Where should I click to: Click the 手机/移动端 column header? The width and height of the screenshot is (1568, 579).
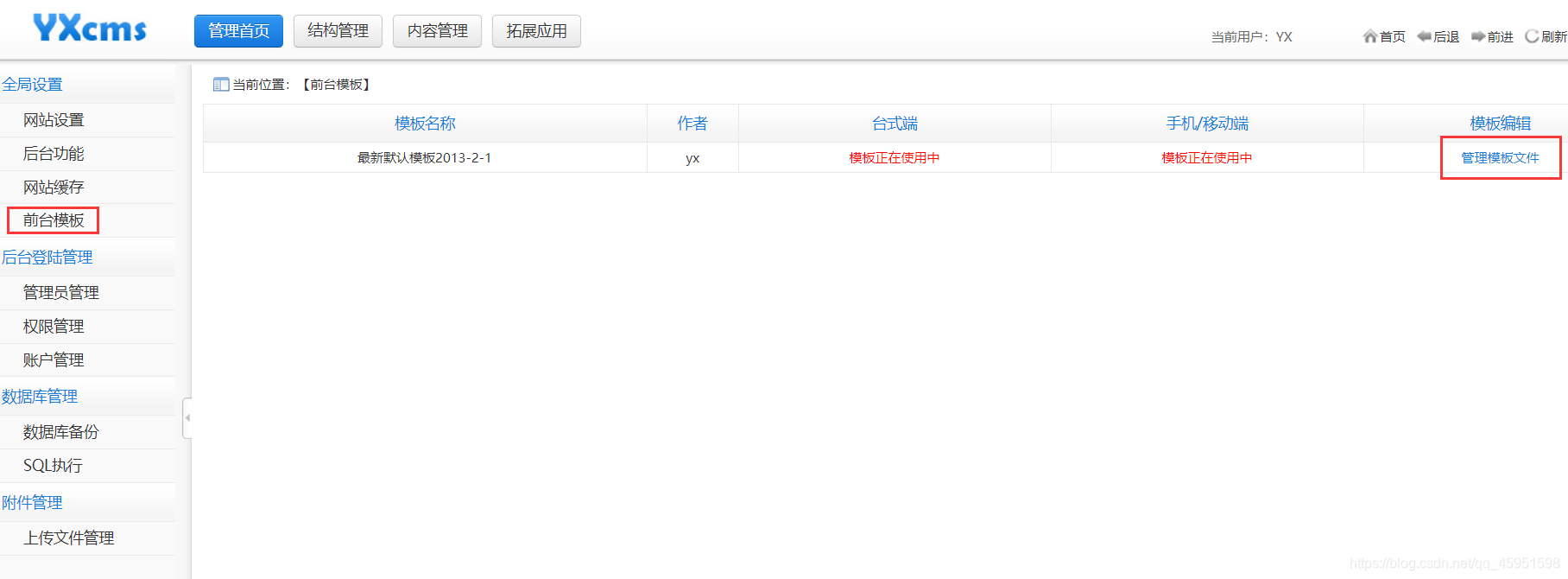1207,124
